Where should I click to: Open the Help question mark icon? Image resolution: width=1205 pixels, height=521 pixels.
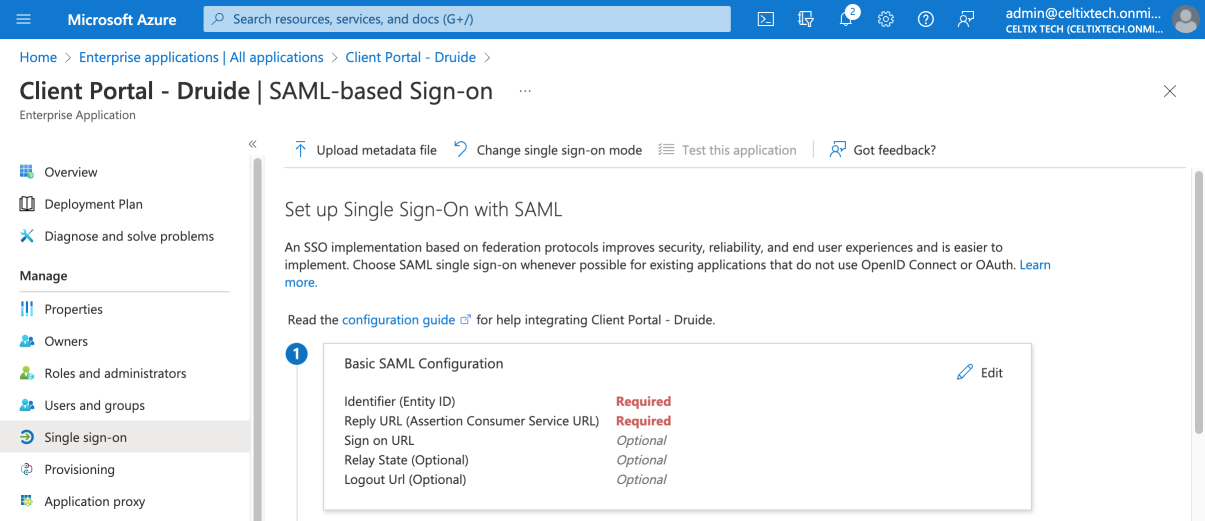[926, 19]
